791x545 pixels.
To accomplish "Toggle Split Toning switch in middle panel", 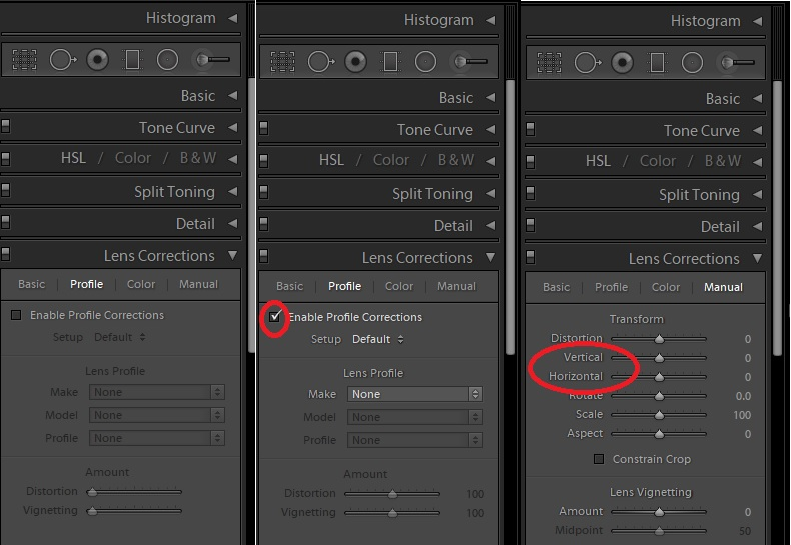I will 263,192.
